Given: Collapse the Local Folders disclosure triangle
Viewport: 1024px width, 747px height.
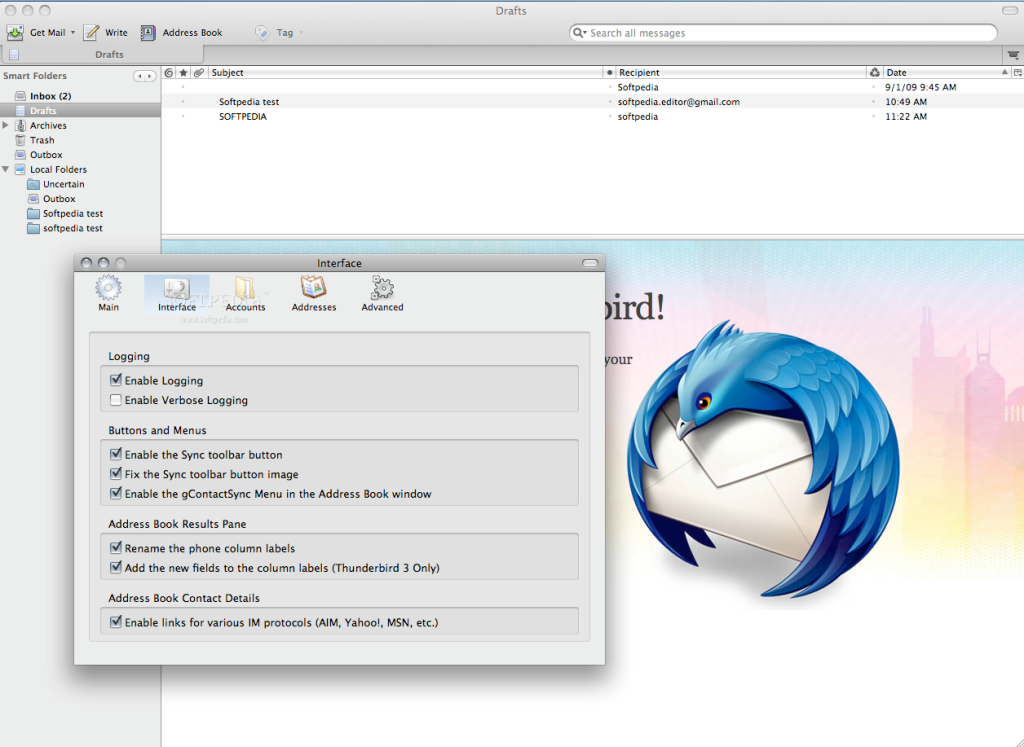Looking at the screenshot, I should point(5,169).
